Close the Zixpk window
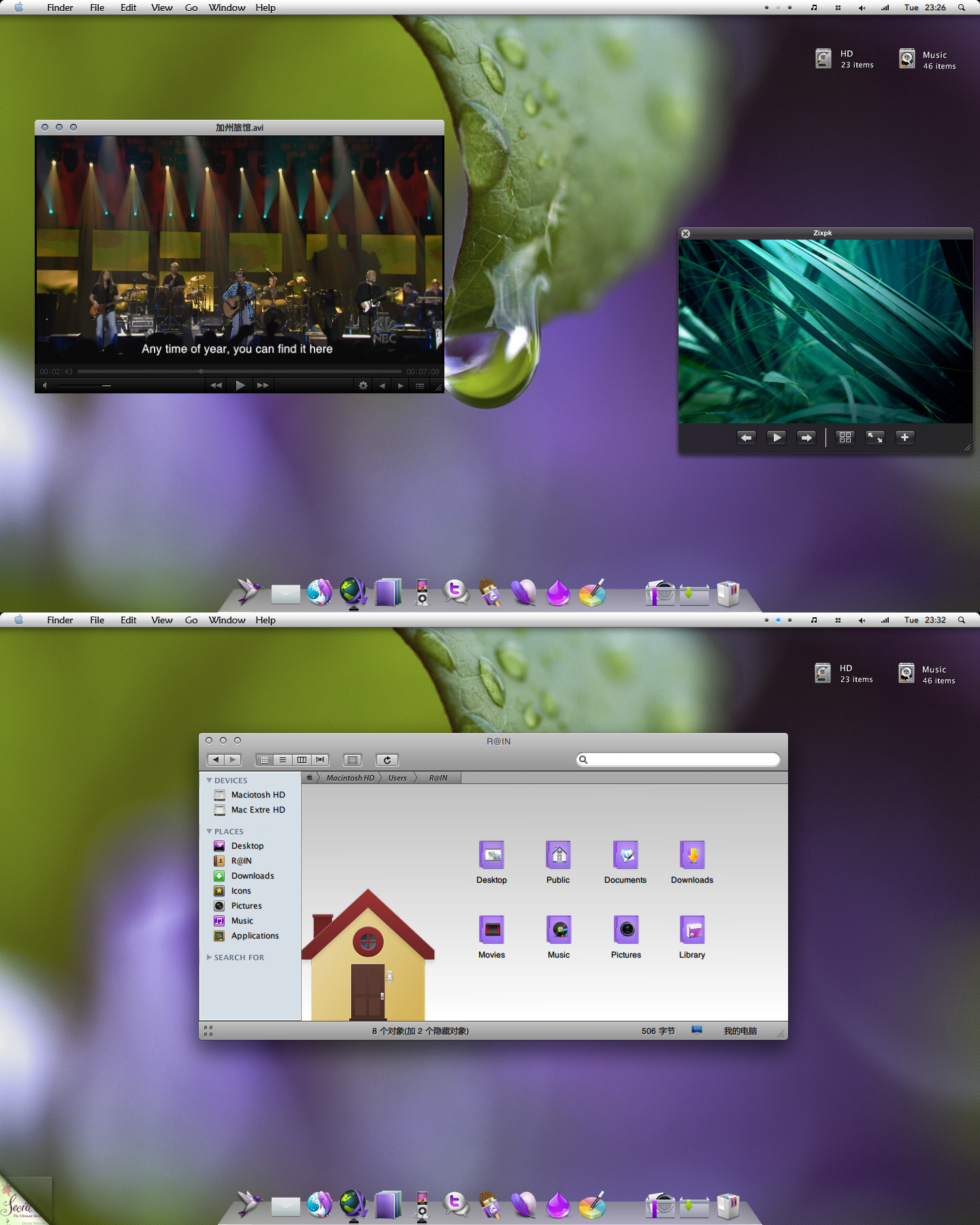The width and height of the screenshot is (980, 1225). [x=686, y=233]
